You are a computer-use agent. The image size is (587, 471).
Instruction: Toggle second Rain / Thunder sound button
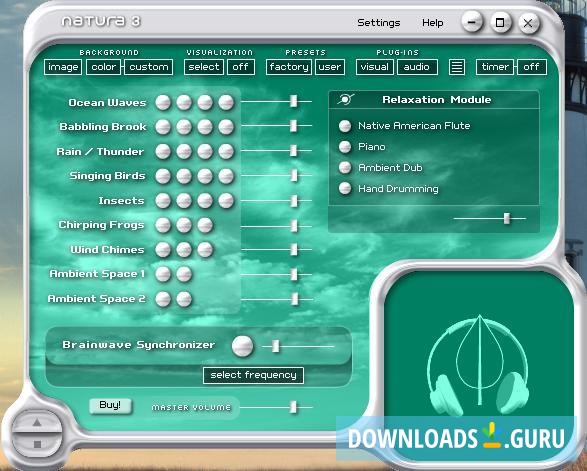[184, 152]
